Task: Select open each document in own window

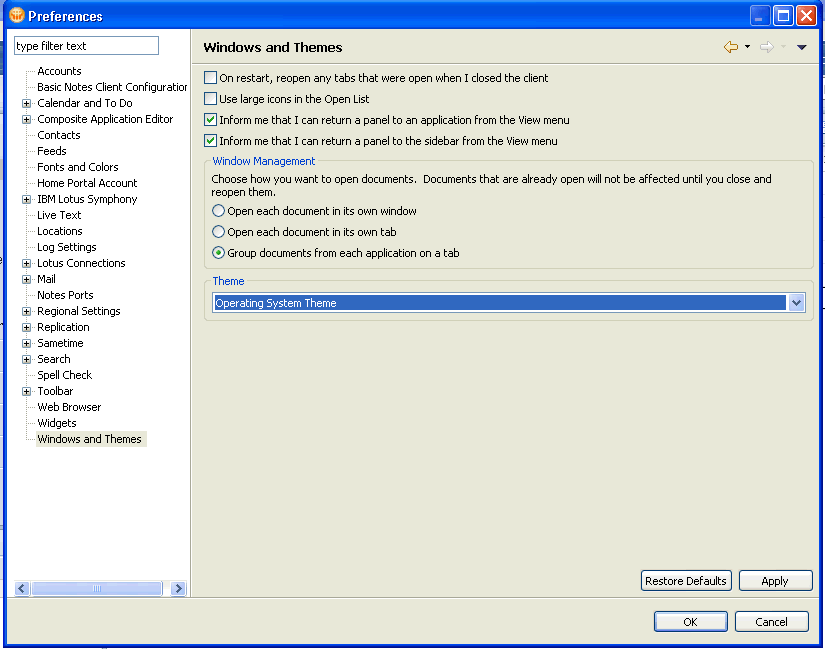Action: 219,211
